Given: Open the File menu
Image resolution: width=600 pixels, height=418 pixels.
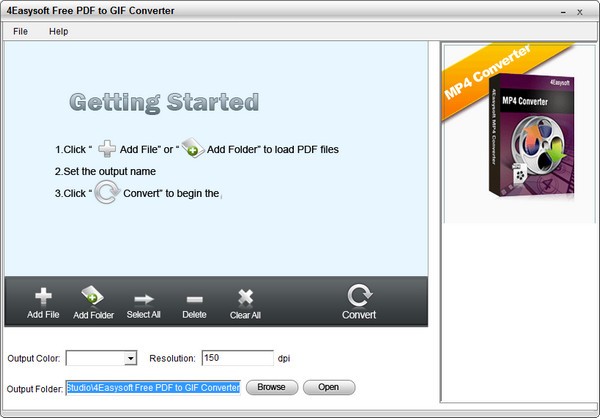Looking at the screenshot, I should pos(21,31).
